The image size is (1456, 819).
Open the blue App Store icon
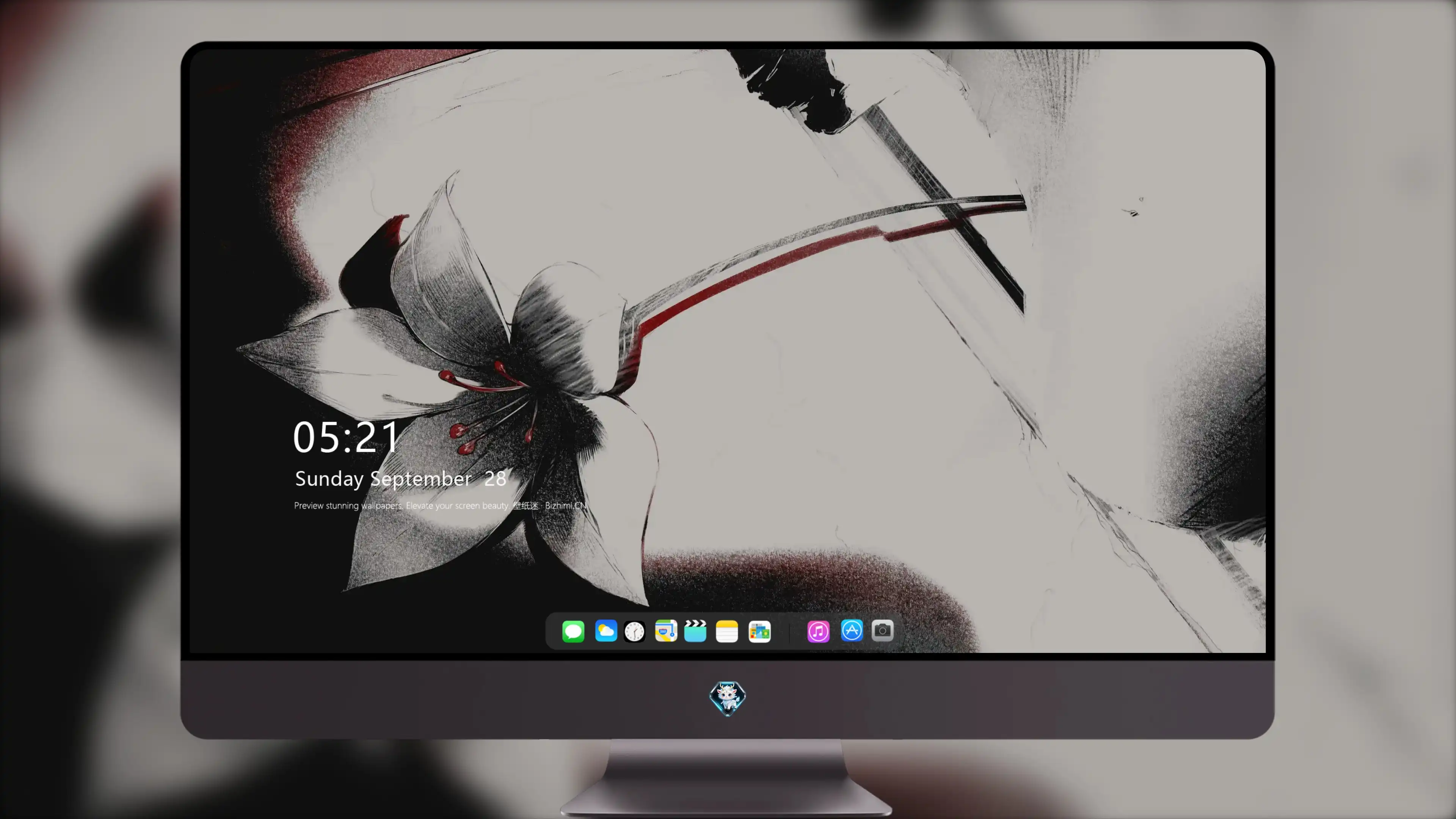(852, 630)
